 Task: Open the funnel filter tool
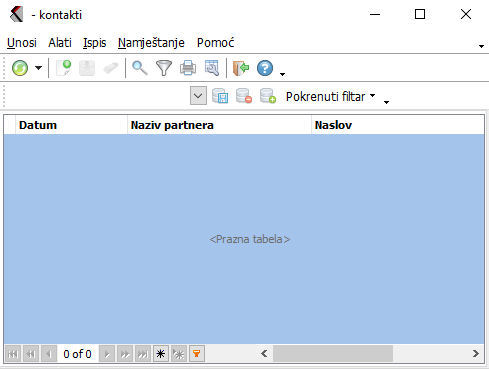click(164, 68)
